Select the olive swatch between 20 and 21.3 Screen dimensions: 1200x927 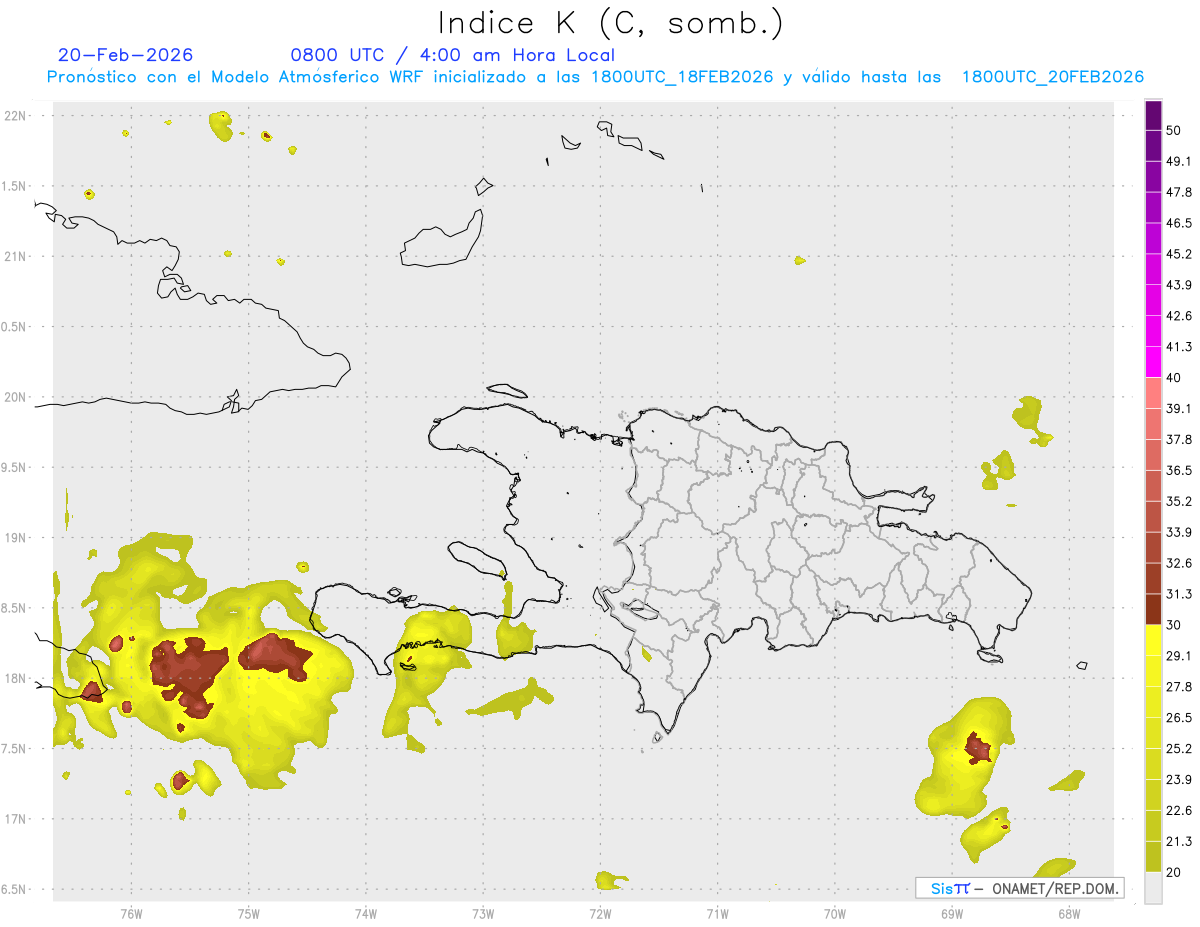coord(1153,857)
